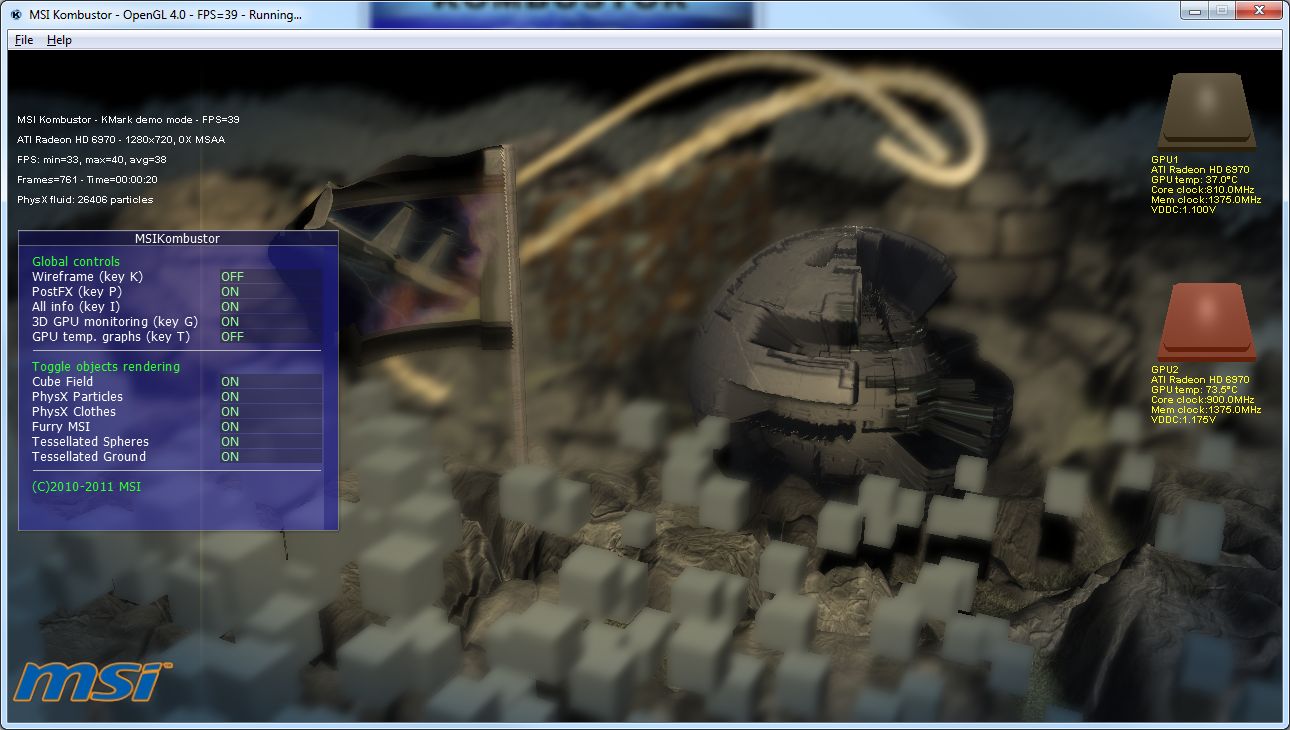Screen dimensions: 1290x730
Task: Maximize the MSI Kombustor window
Action: 1221,10
